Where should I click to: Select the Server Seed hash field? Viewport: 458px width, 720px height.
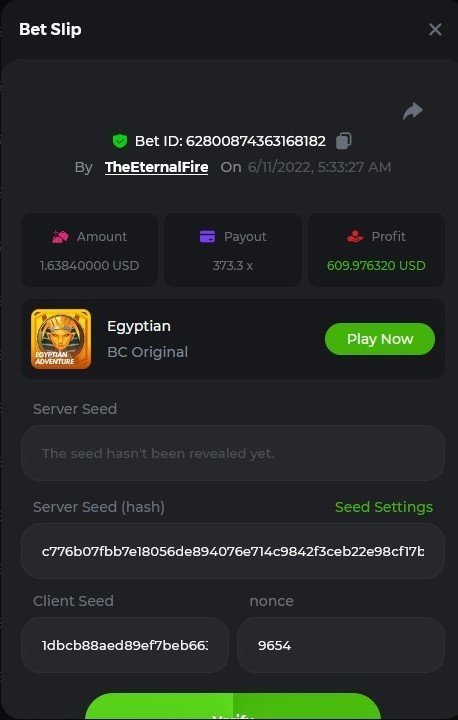233,551
